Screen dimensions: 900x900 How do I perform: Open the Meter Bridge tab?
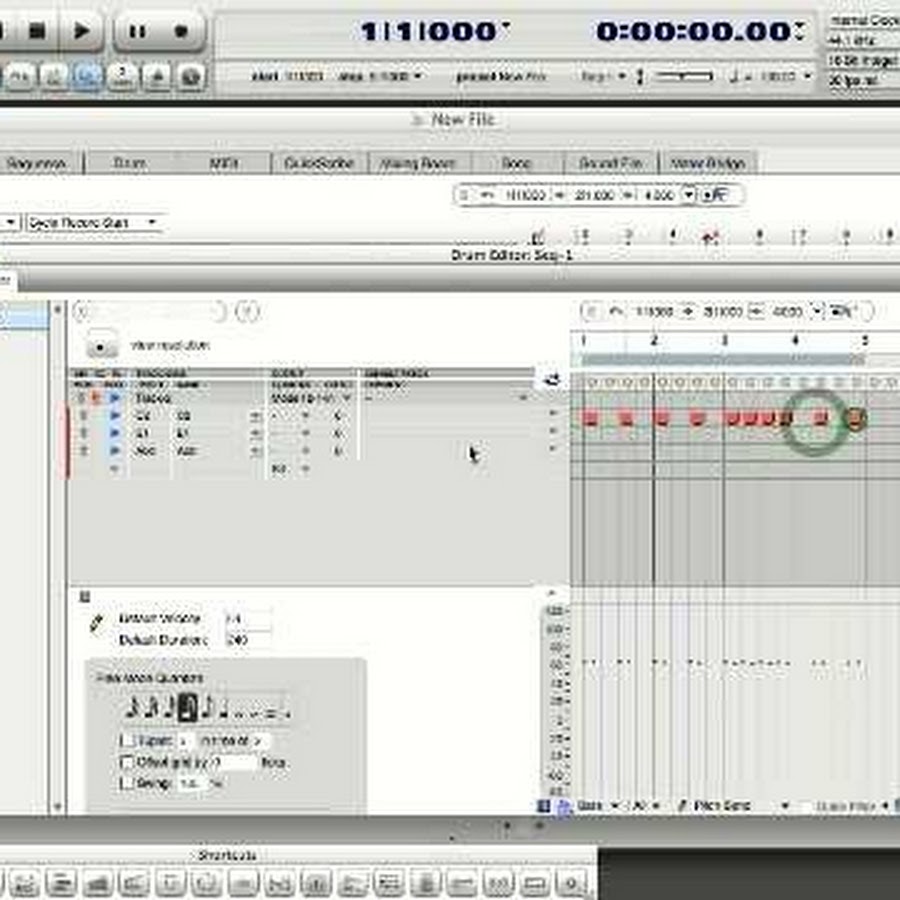tap(708, 164)
